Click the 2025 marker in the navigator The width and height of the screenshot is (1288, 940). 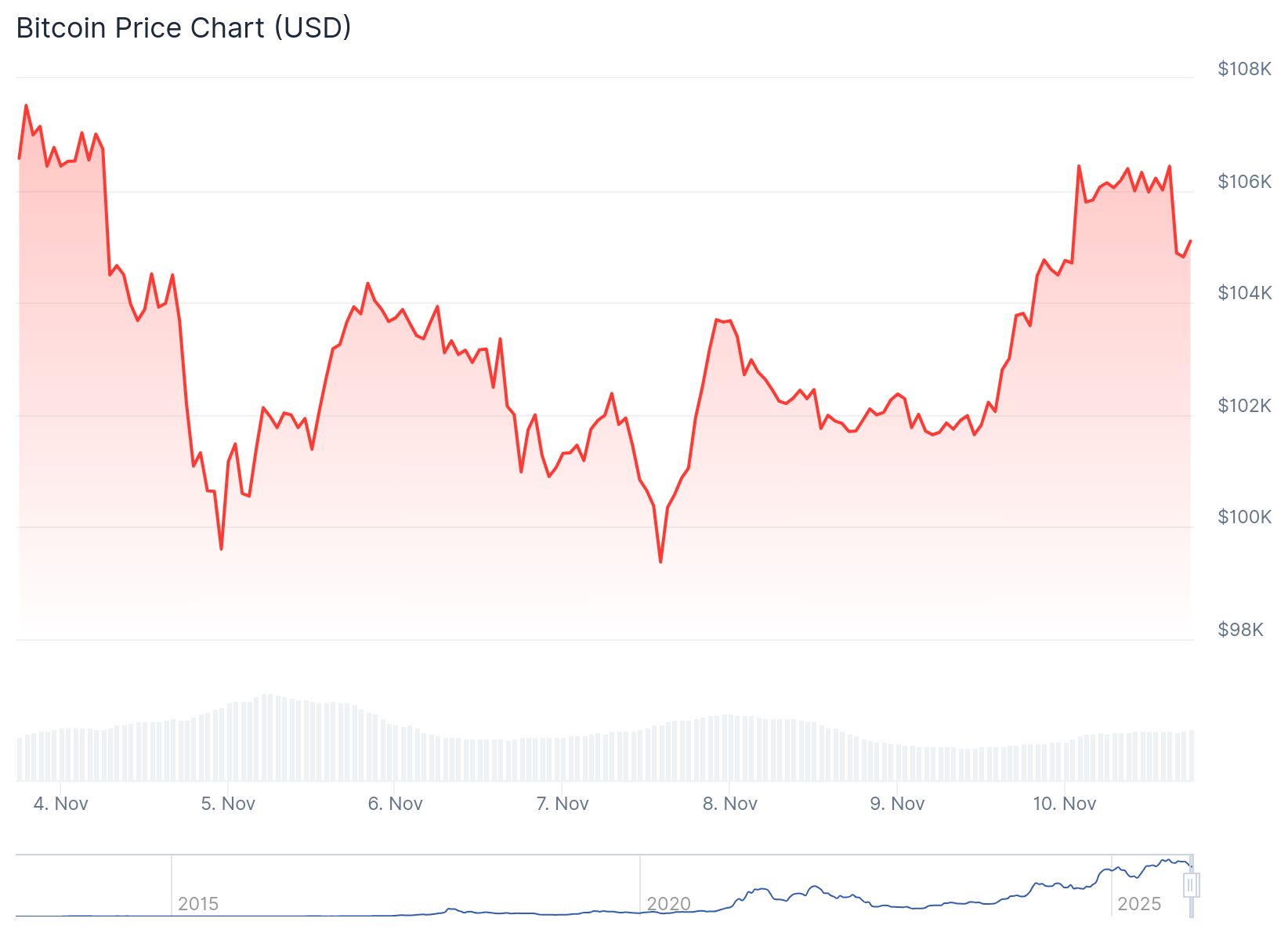(x=1138, y=903)
